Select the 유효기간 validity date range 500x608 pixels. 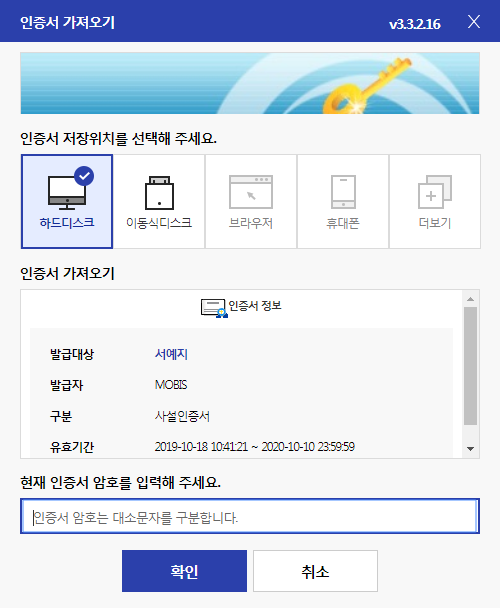pyautogui.click(x=255, y=447)
